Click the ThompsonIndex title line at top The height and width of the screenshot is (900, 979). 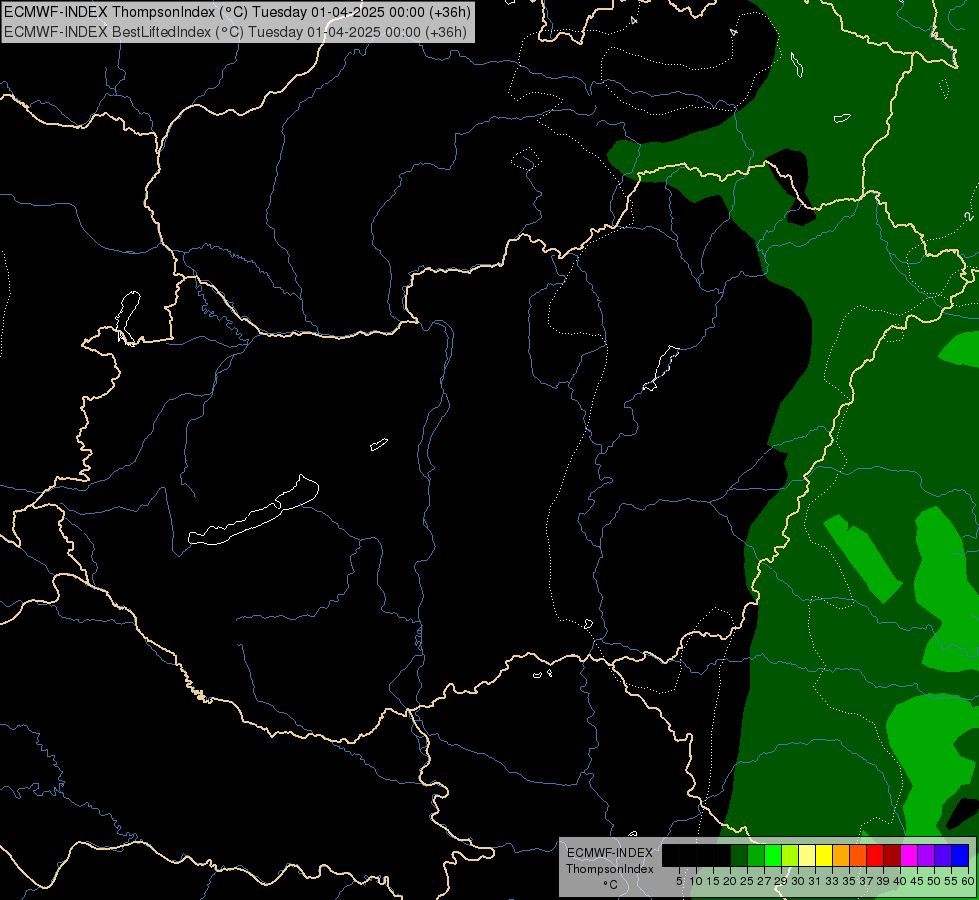(x=237, y=11)
